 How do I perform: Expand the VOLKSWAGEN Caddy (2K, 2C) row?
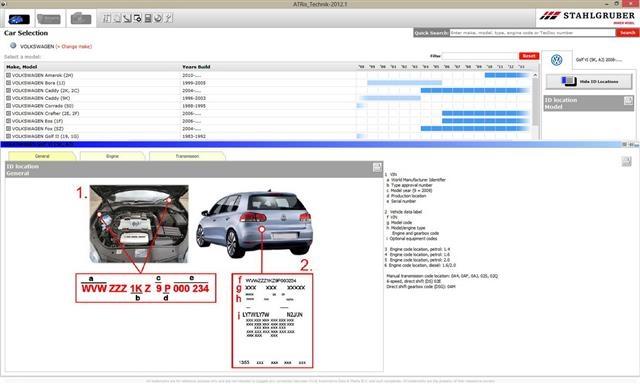(8, 91)
